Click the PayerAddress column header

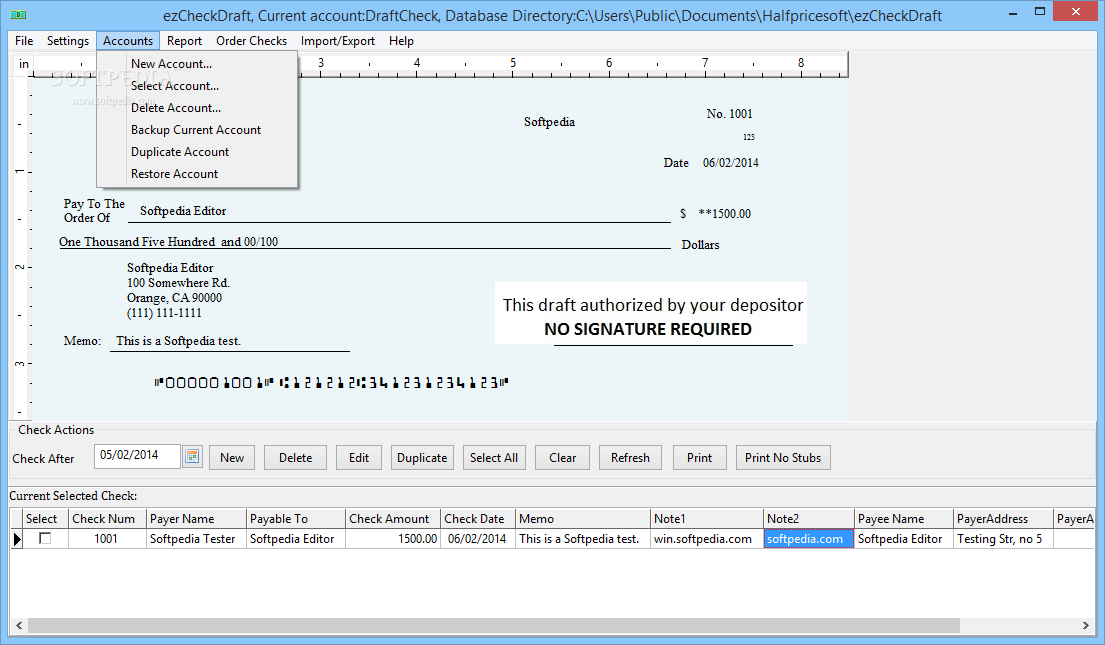click(x=1004, y=519)
